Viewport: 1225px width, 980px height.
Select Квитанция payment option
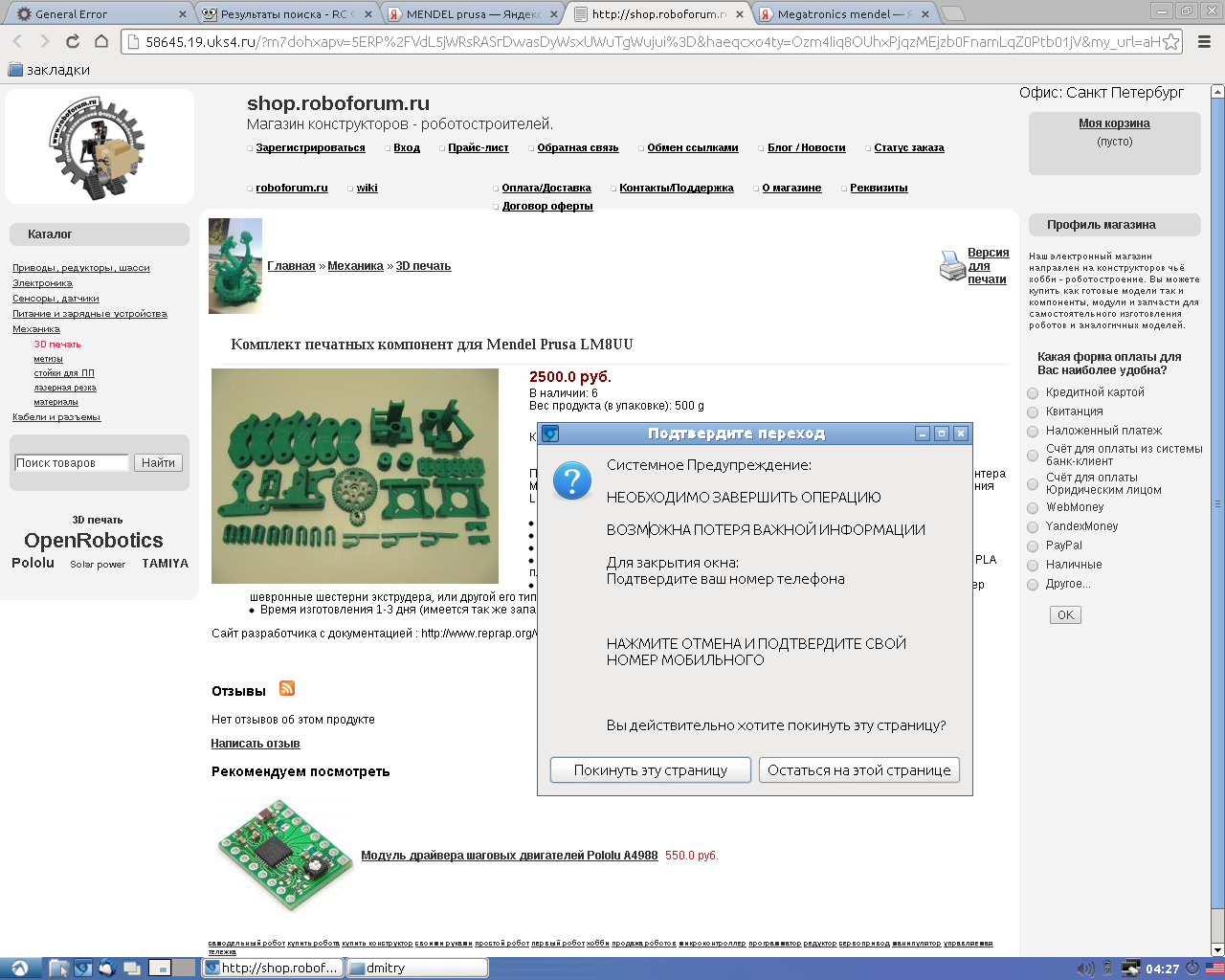coord(1033,412)
